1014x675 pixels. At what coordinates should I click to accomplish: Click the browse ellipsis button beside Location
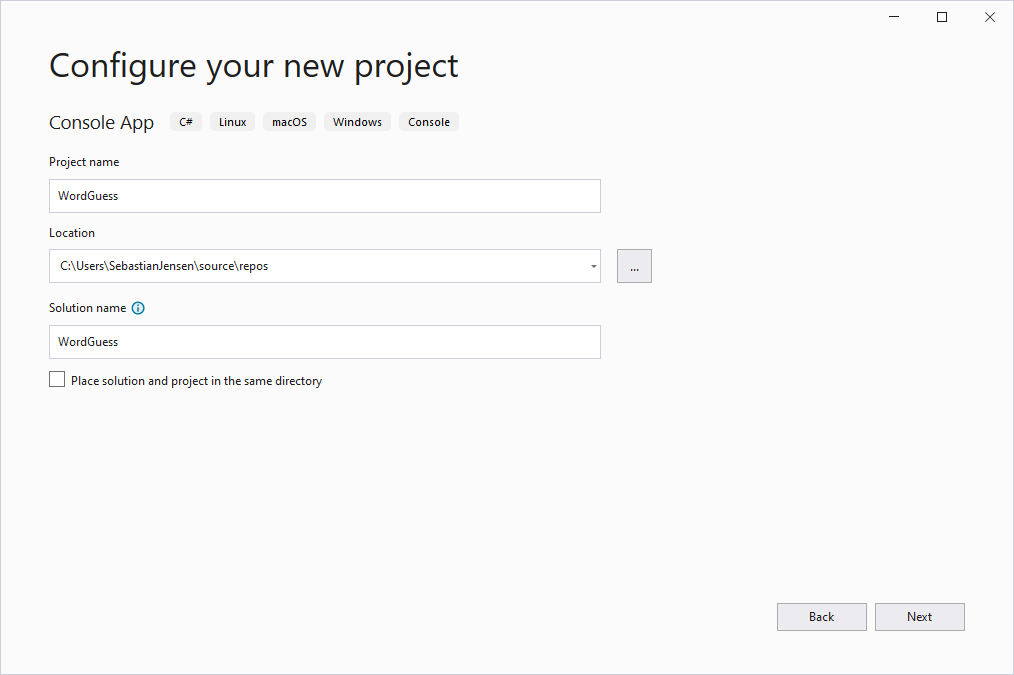(x=634, y=267)
